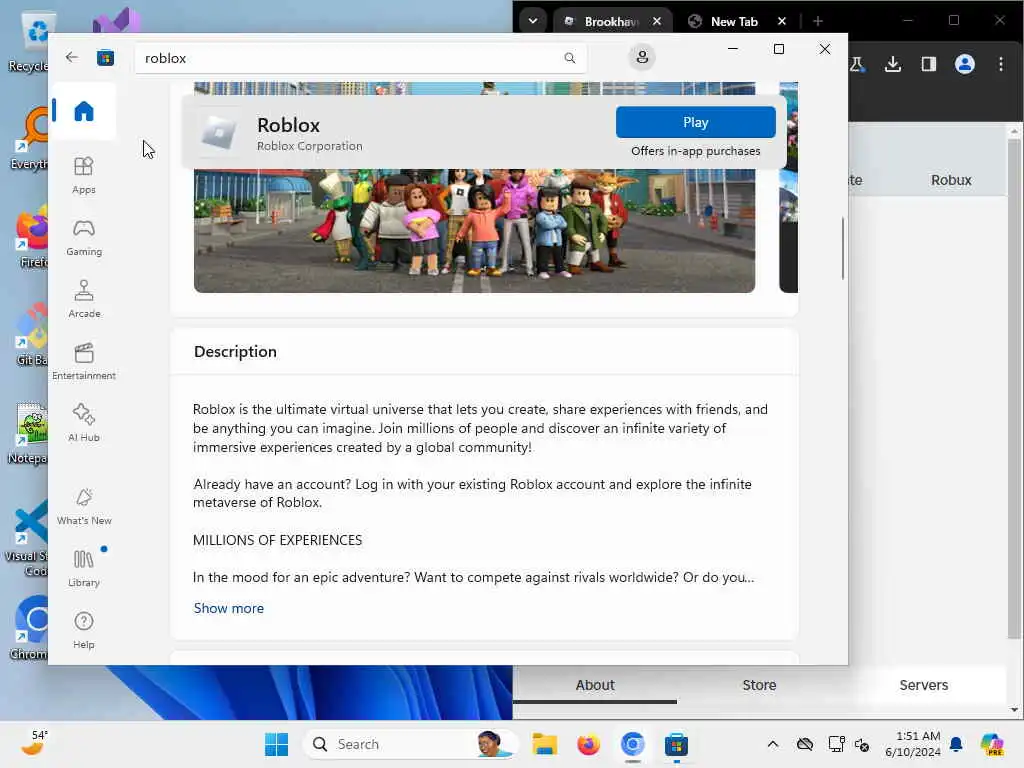Click the Roblox app logo icon
Viewport: 1024px width, 768px height.
point(219,133)
